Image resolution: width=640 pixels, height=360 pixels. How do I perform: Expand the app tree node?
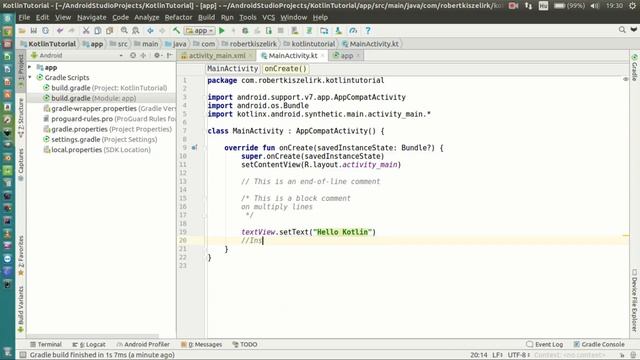[x=30, y=67]
